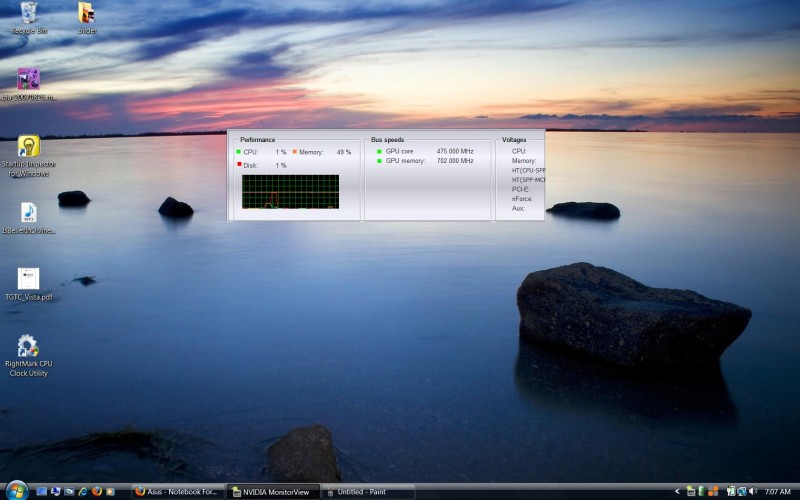800x500 pixels.
Task: Click the network connection tray icon
Action: (x=741, y=491)
